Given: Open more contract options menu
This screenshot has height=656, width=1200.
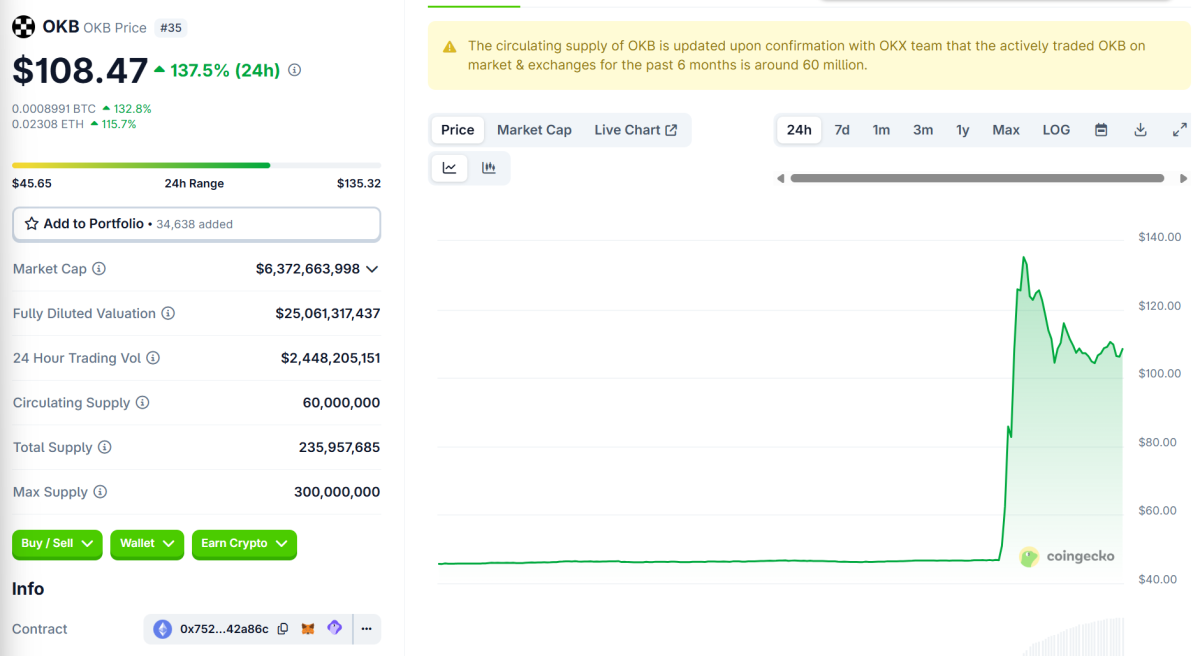Looking at the screenshot, I should coord(366,629).
